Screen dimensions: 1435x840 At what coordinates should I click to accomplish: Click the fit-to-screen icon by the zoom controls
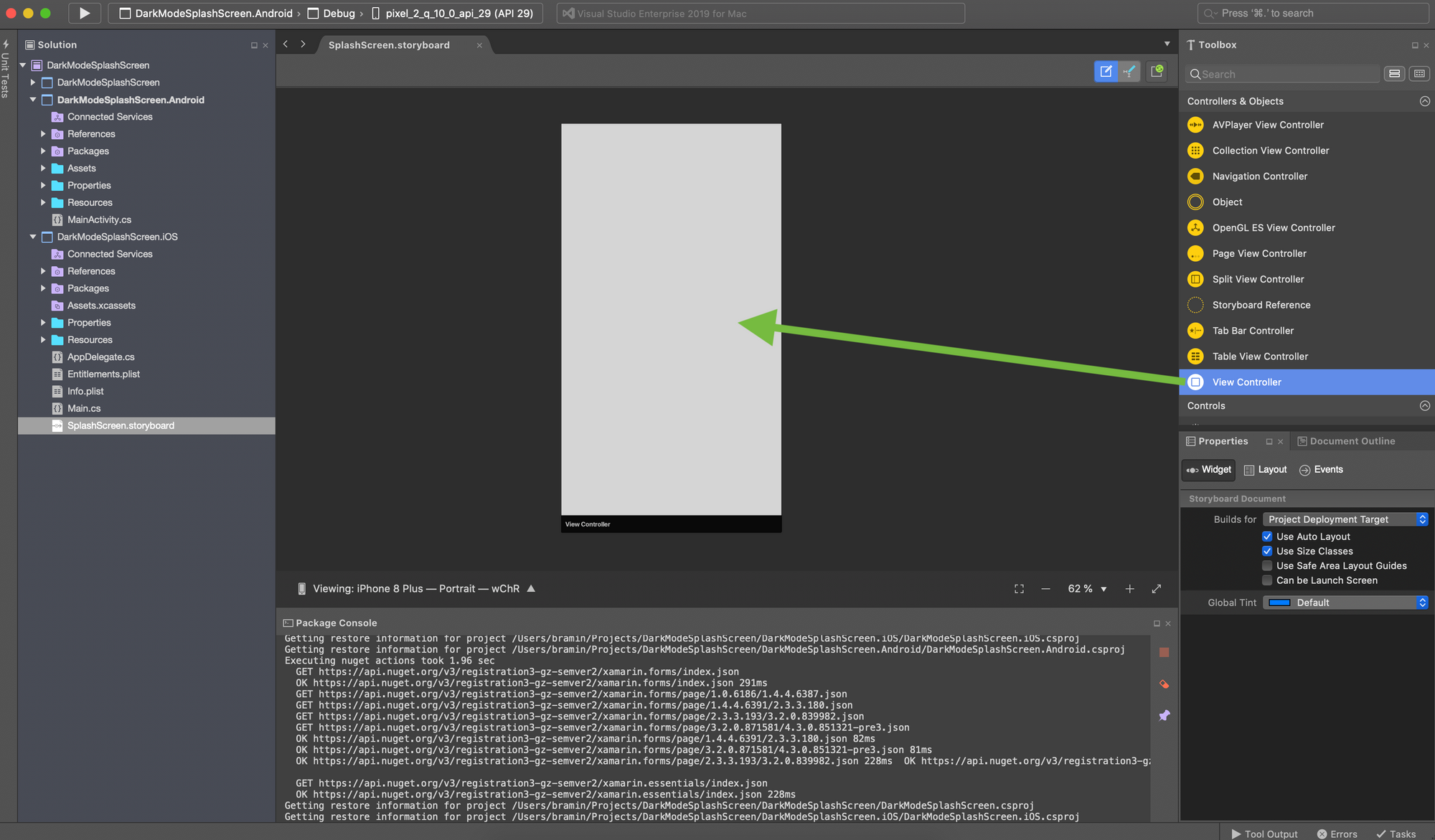pyautogui.click(x=1019, y=589)
